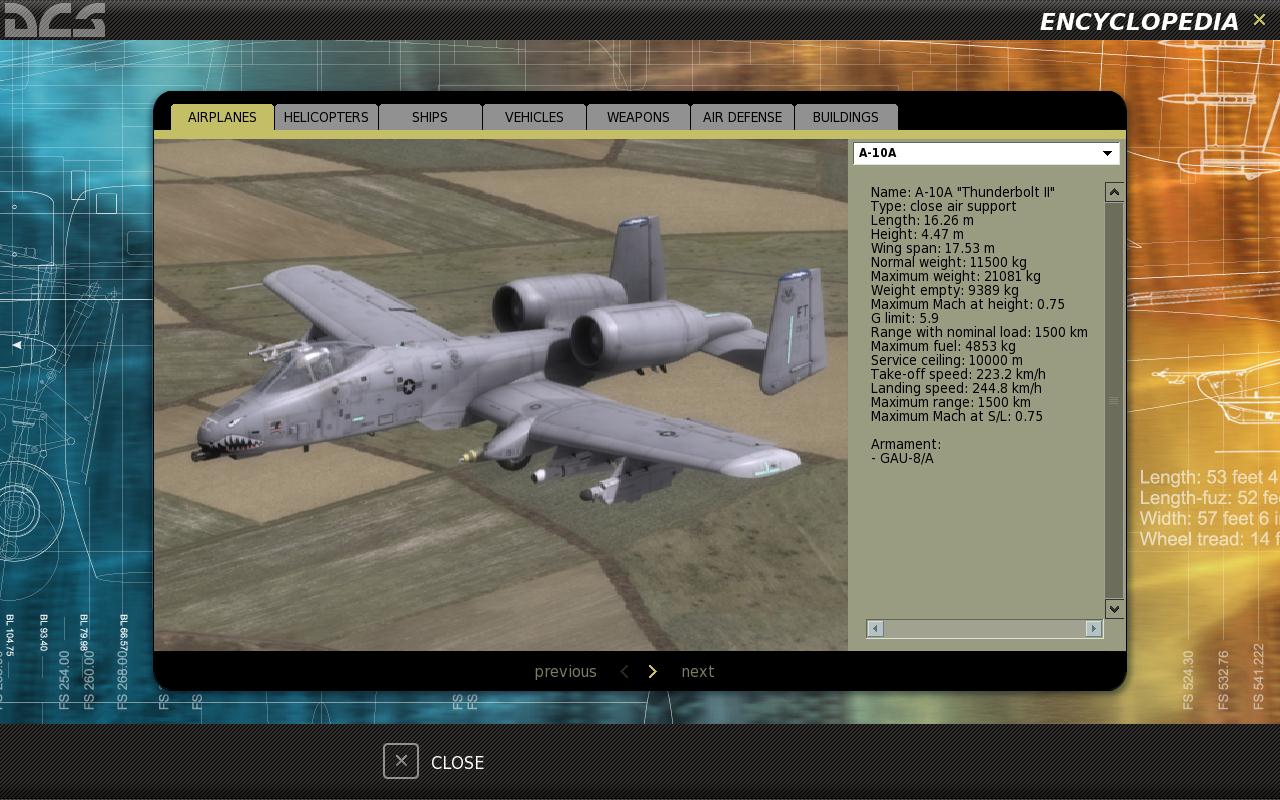Viewport: 1280px width, 800px height.
Task: Click the DCS logo
Action: coord(55,20)
